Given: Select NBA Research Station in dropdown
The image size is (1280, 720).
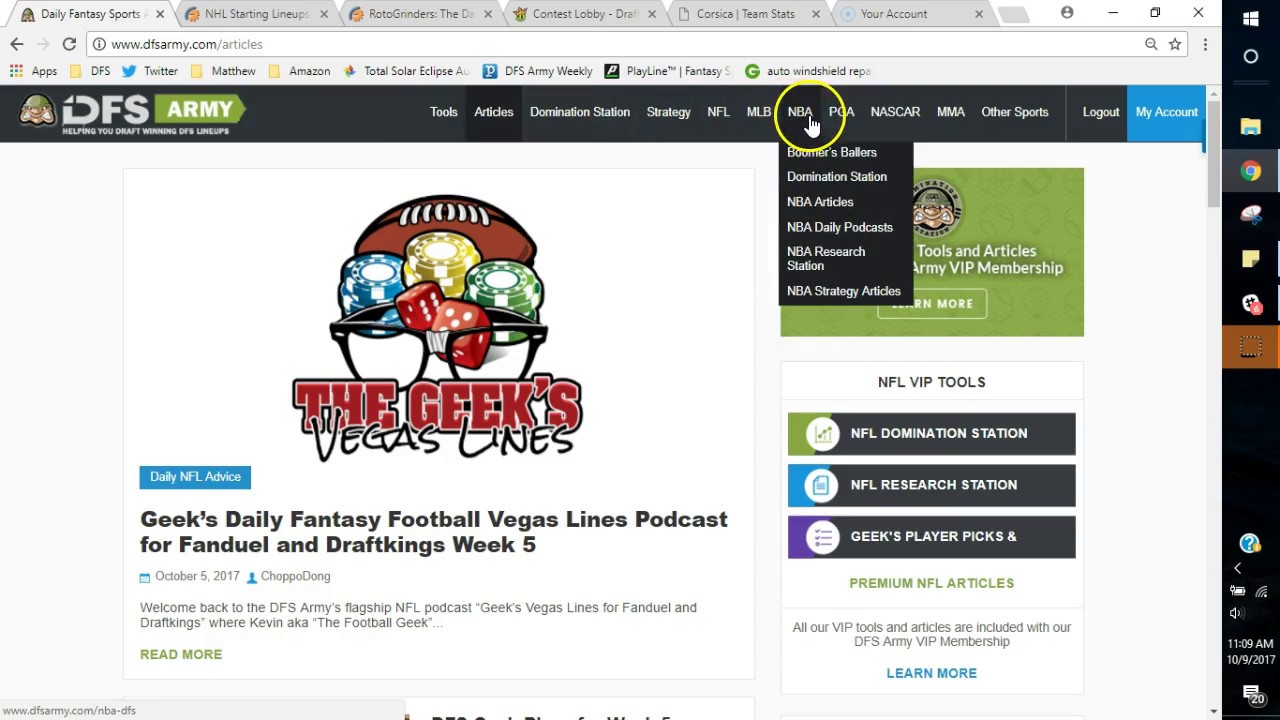Looking at the screenshot, I should click(826, 259).
